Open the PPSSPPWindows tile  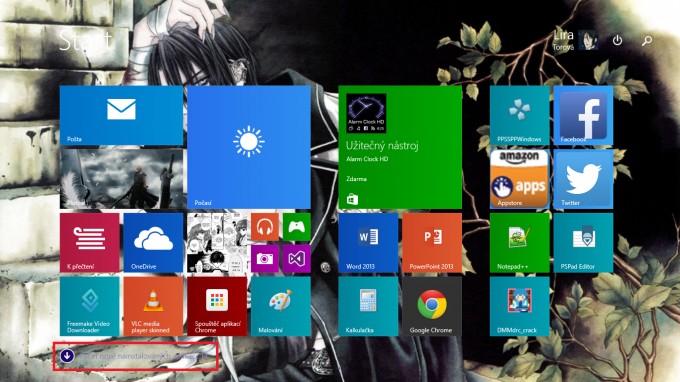tap(520, 115)
